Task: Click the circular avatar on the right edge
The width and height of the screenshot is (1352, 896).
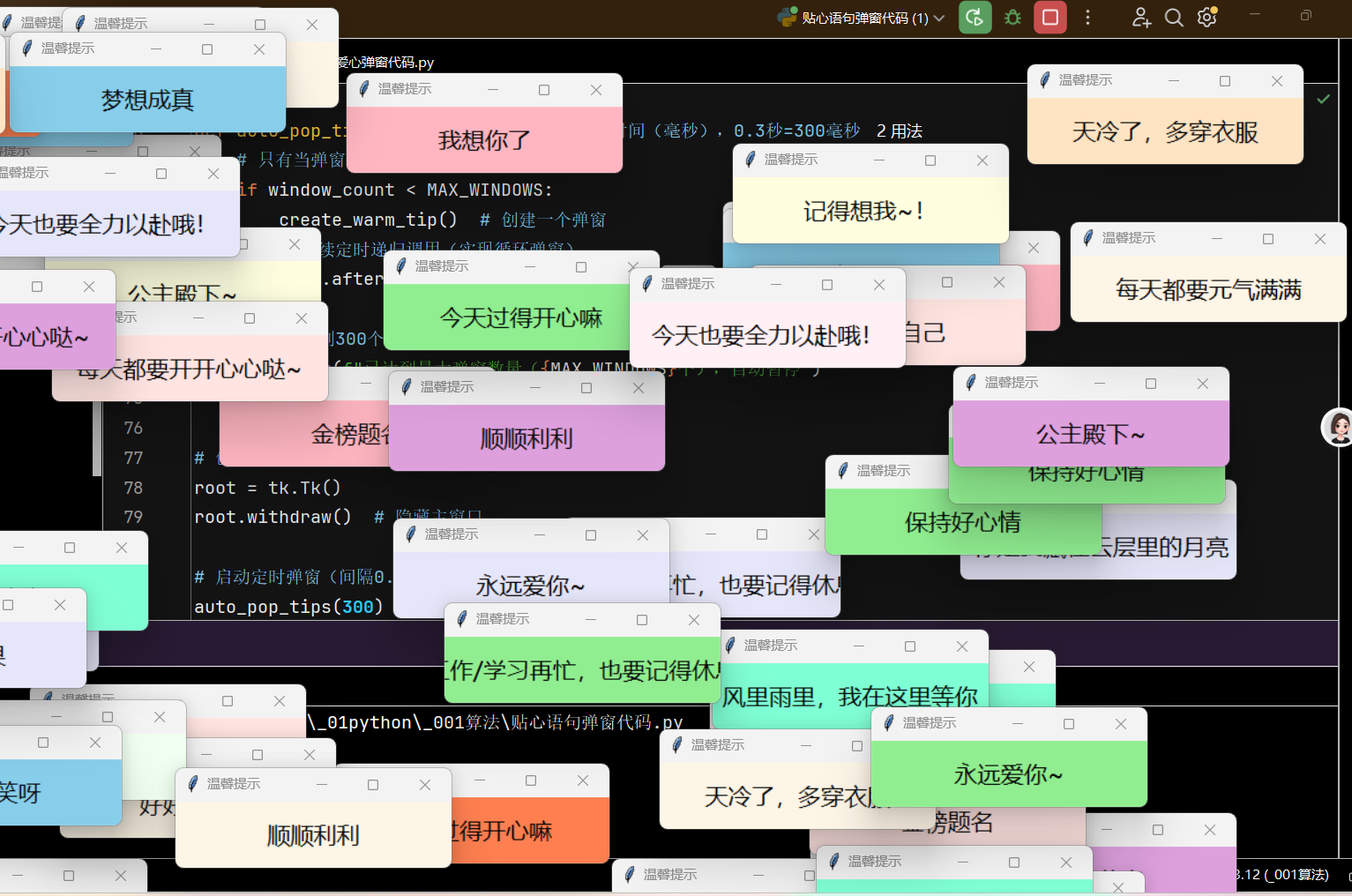Action: 1338,427
